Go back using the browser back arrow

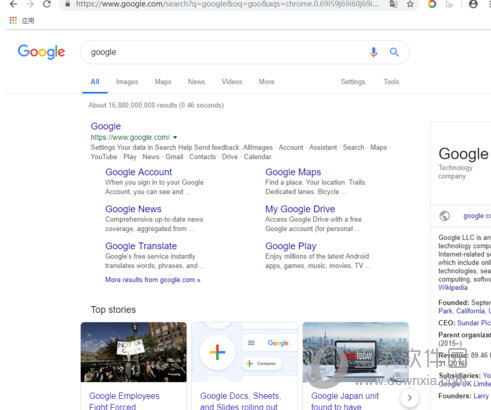pos(13,4)
